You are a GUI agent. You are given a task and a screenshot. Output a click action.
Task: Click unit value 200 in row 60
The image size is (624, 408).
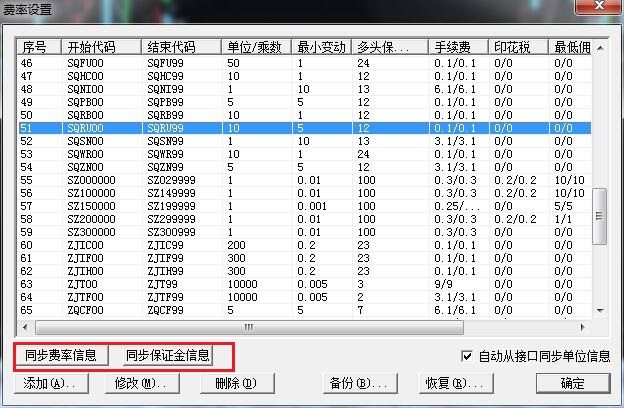click(236, 245)
